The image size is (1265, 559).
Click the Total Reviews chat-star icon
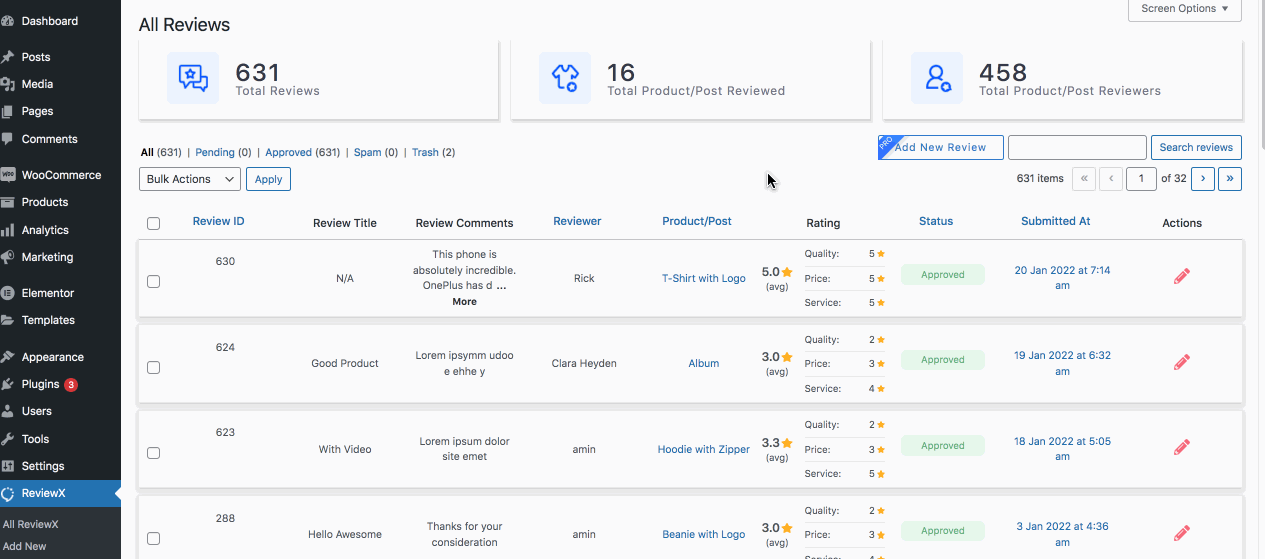(x=193, y=78)
